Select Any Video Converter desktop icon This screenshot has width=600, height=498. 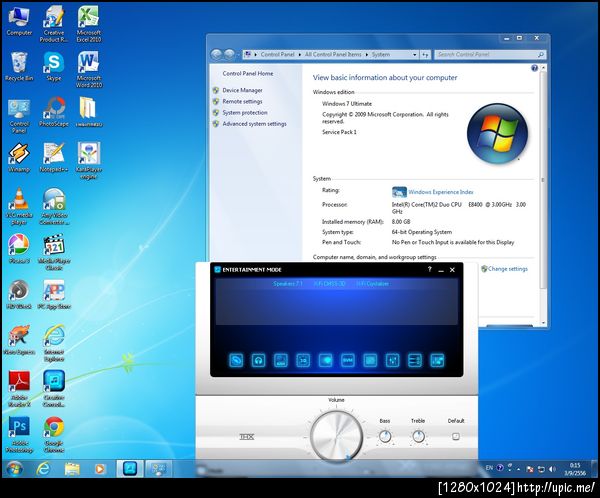click(x=54, y=207)
